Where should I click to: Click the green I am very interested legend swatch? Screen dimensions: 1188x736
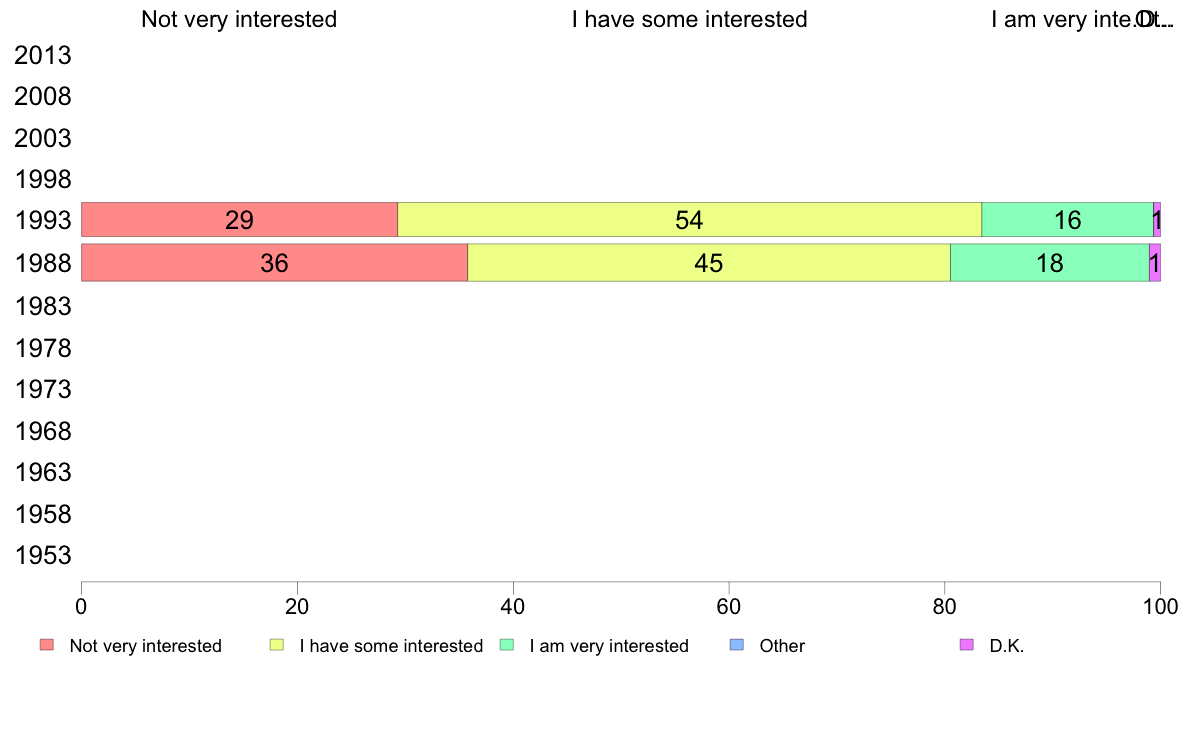coord(507,645)
